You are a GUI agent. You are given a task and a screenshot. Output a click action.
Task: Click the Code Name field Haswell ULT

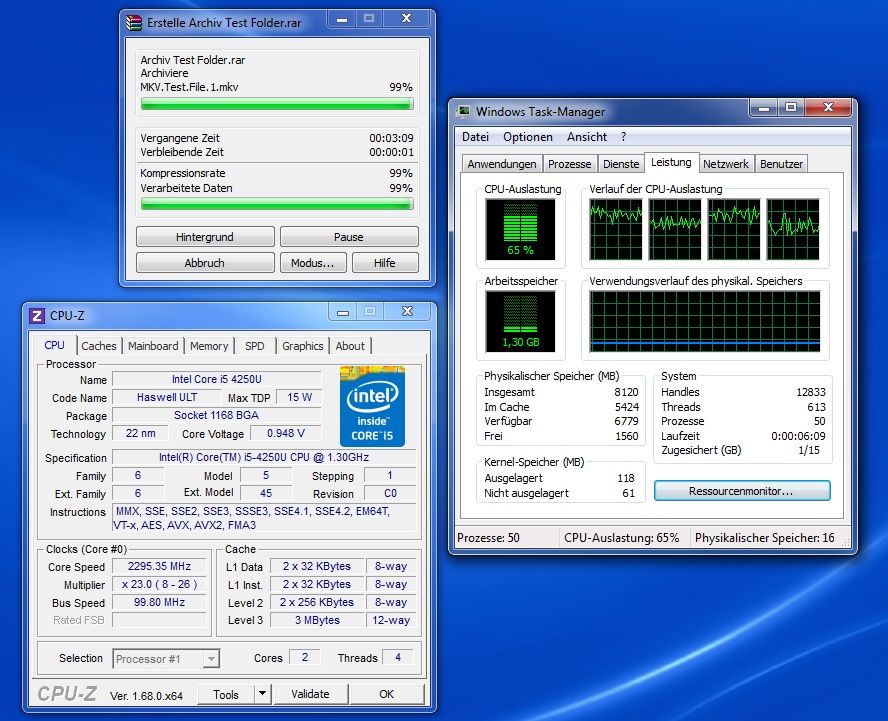[x=166, y=398]
